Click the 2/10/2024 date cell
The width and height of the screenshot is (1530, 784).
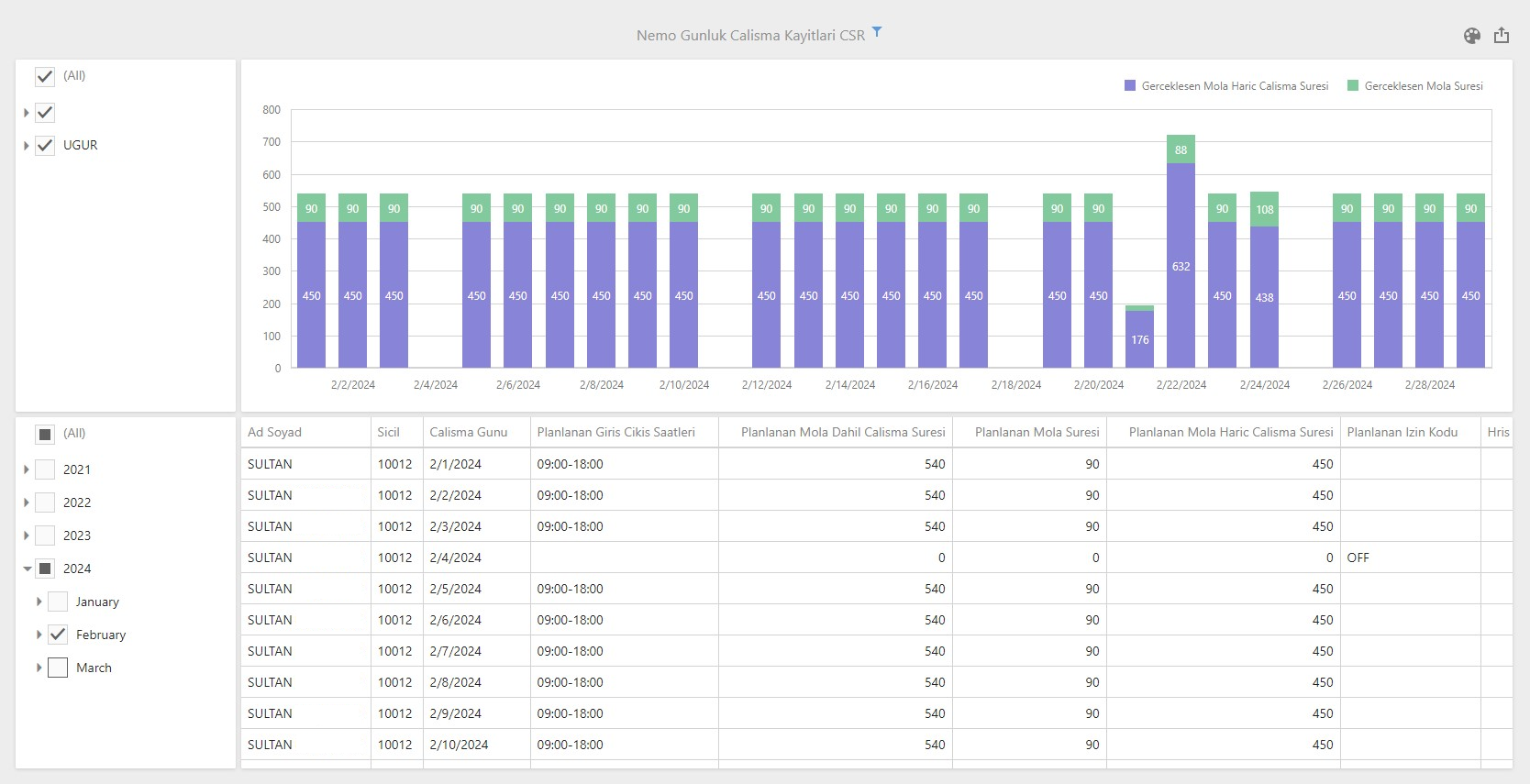coord(476,745)
